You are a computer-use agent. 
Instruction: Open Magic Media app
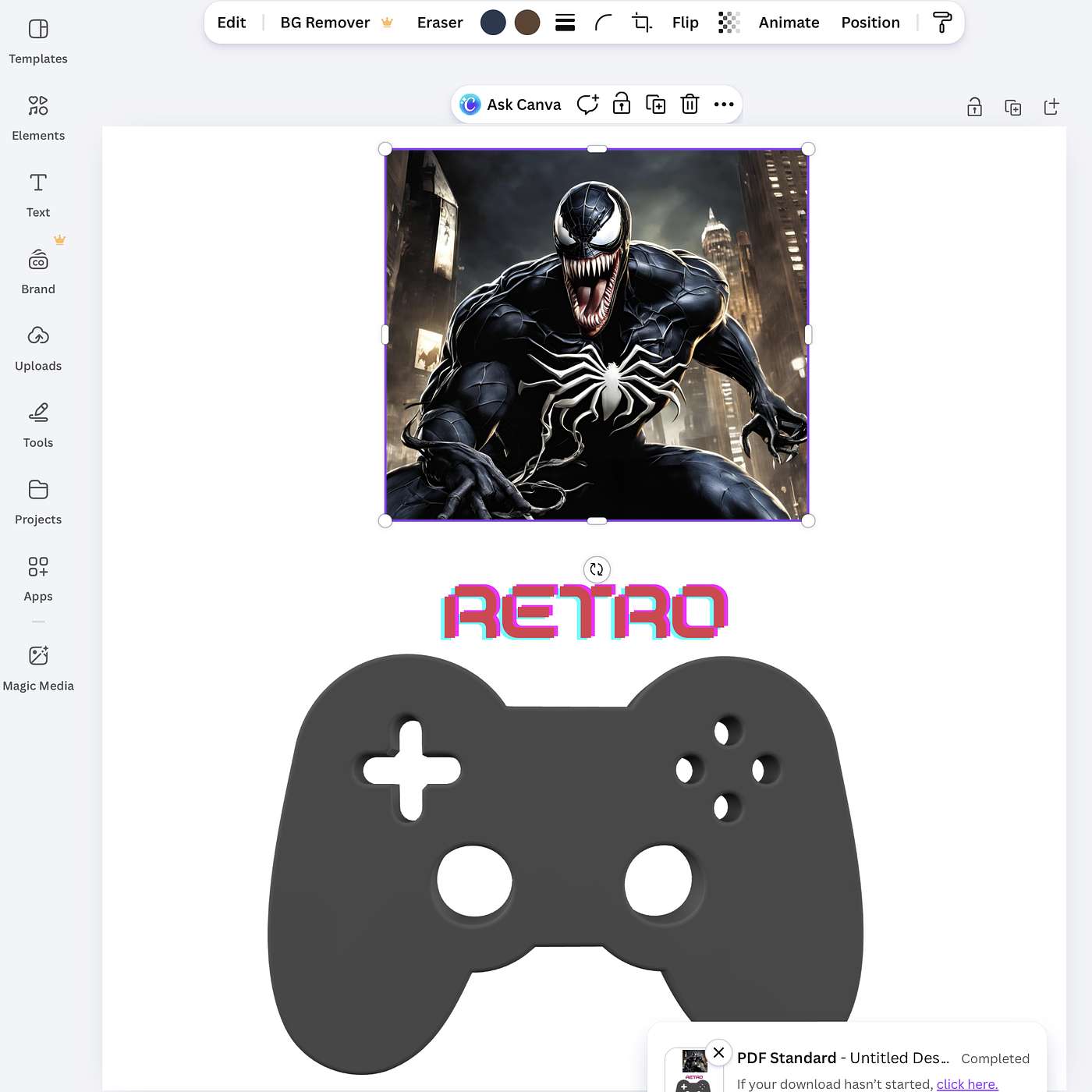tap(38, 669)
